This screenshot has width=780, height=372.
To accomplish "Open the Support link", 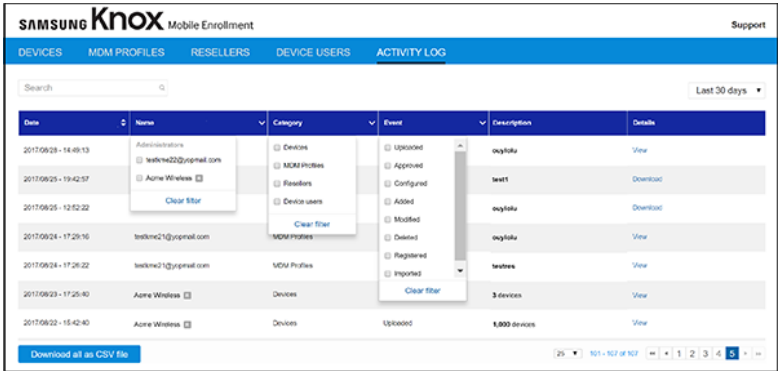I will coord(748,25).
